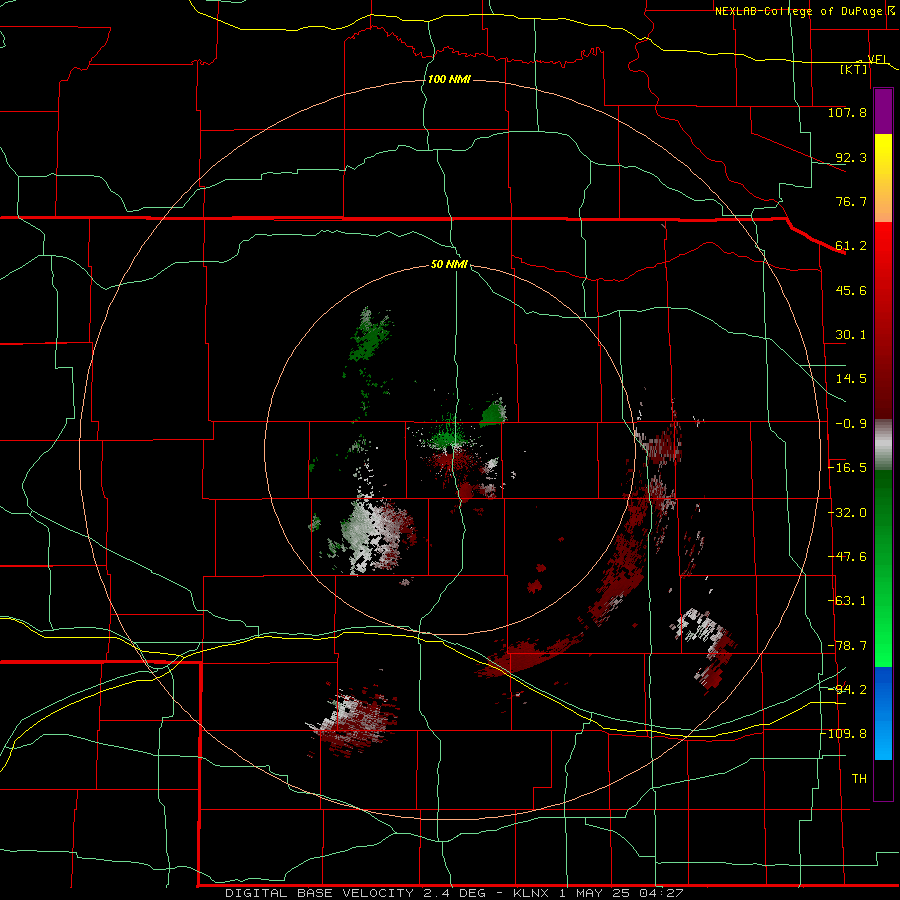Click the NEXLAB-College of DuPage credit text
This screenshot has width=900, height=900.
(x=801, y=11)
